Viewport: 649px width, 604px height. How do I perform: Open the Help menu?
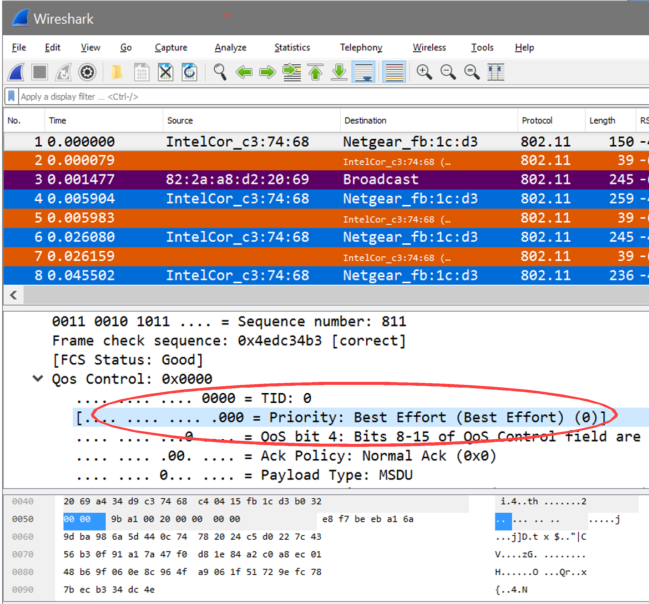tap(524, 48)
